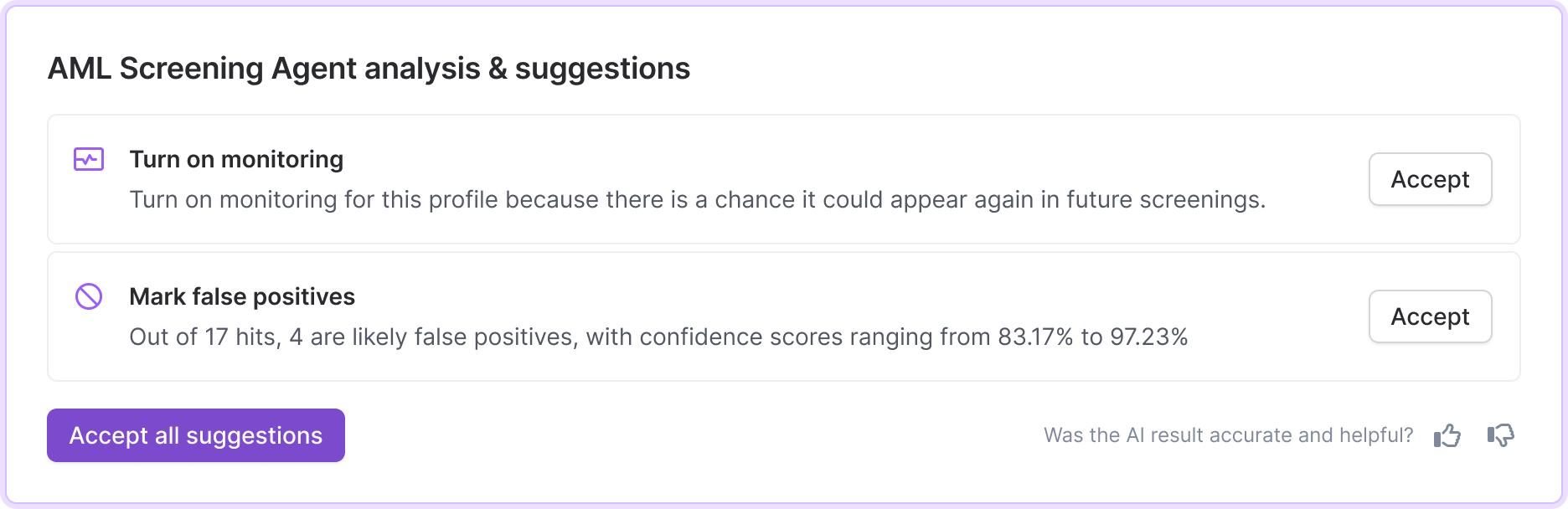Screen dimensions: 1568x509
Task: Click the false positives prohibited-circle icon
Action: [89, 296]
